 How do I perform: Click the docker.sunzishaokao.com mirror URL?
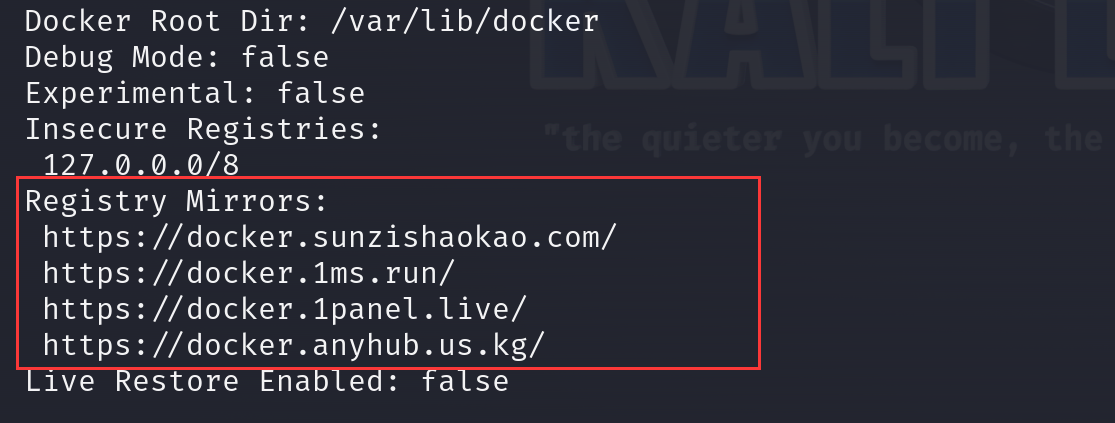tap(329, 237)
